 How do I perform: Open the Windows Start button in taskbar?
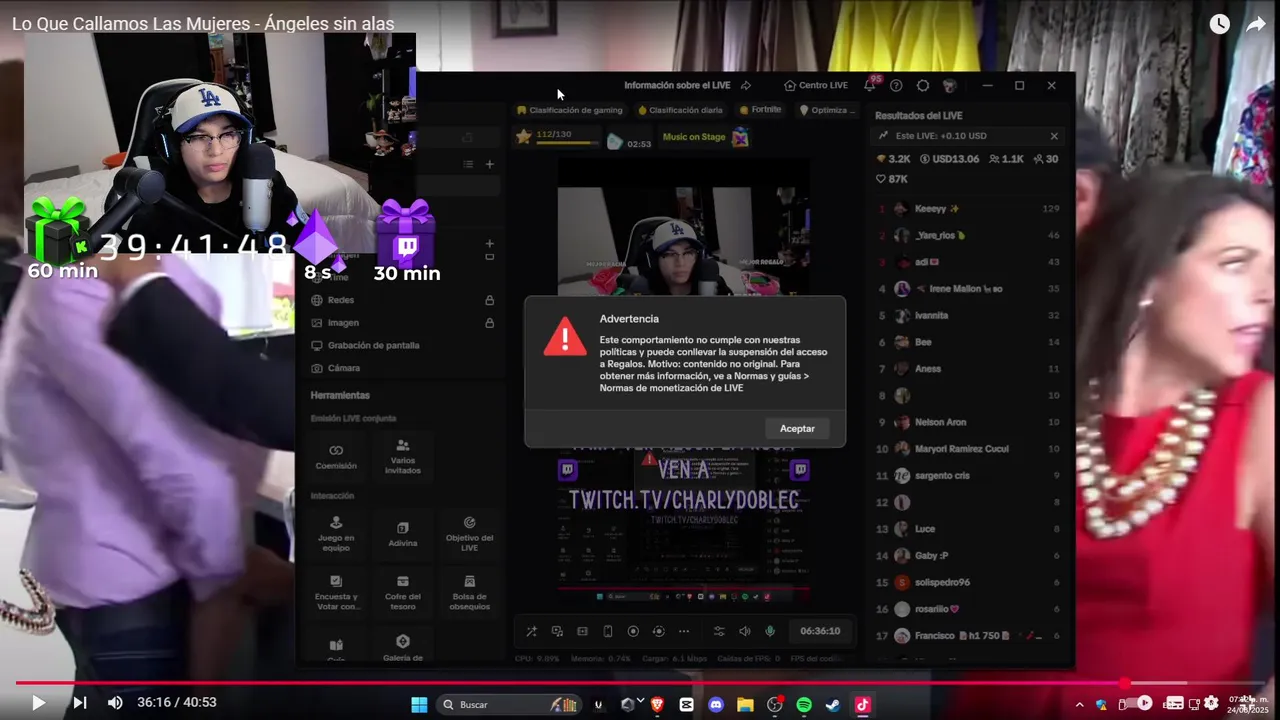(419, 704)
